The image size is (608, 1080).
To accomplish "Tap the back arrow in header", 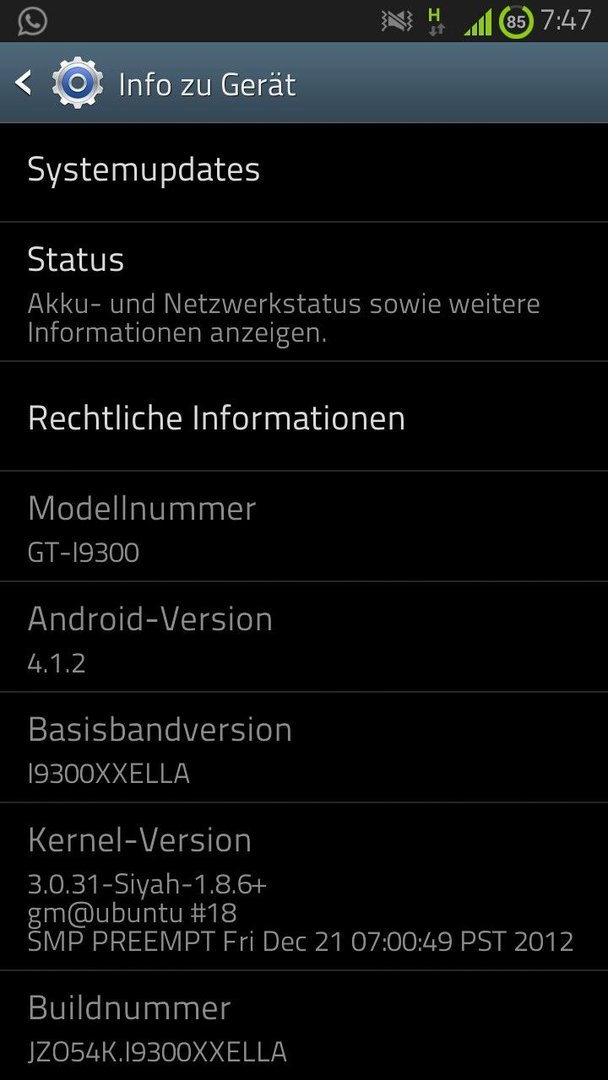I will coord(23,83).
